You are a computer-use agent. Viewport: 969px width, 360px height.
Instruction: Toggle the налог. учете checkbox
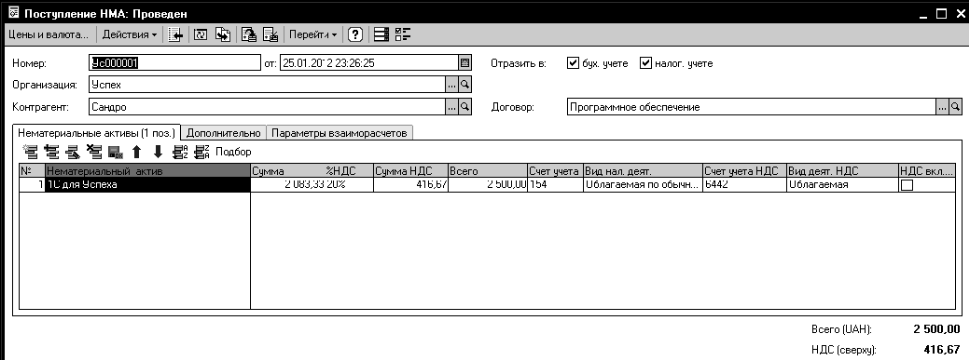point(646,63)
